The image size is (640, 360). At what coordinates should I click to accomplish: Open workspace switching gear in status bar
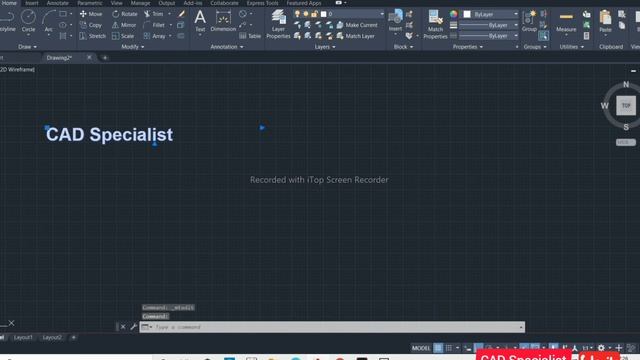(601, 348)
